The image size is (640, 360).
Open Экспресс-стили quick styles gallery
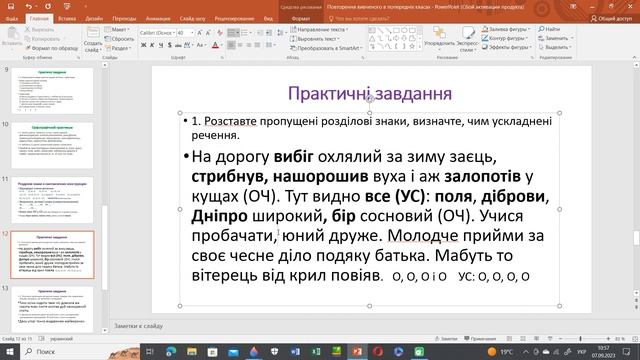click(468, 39)
